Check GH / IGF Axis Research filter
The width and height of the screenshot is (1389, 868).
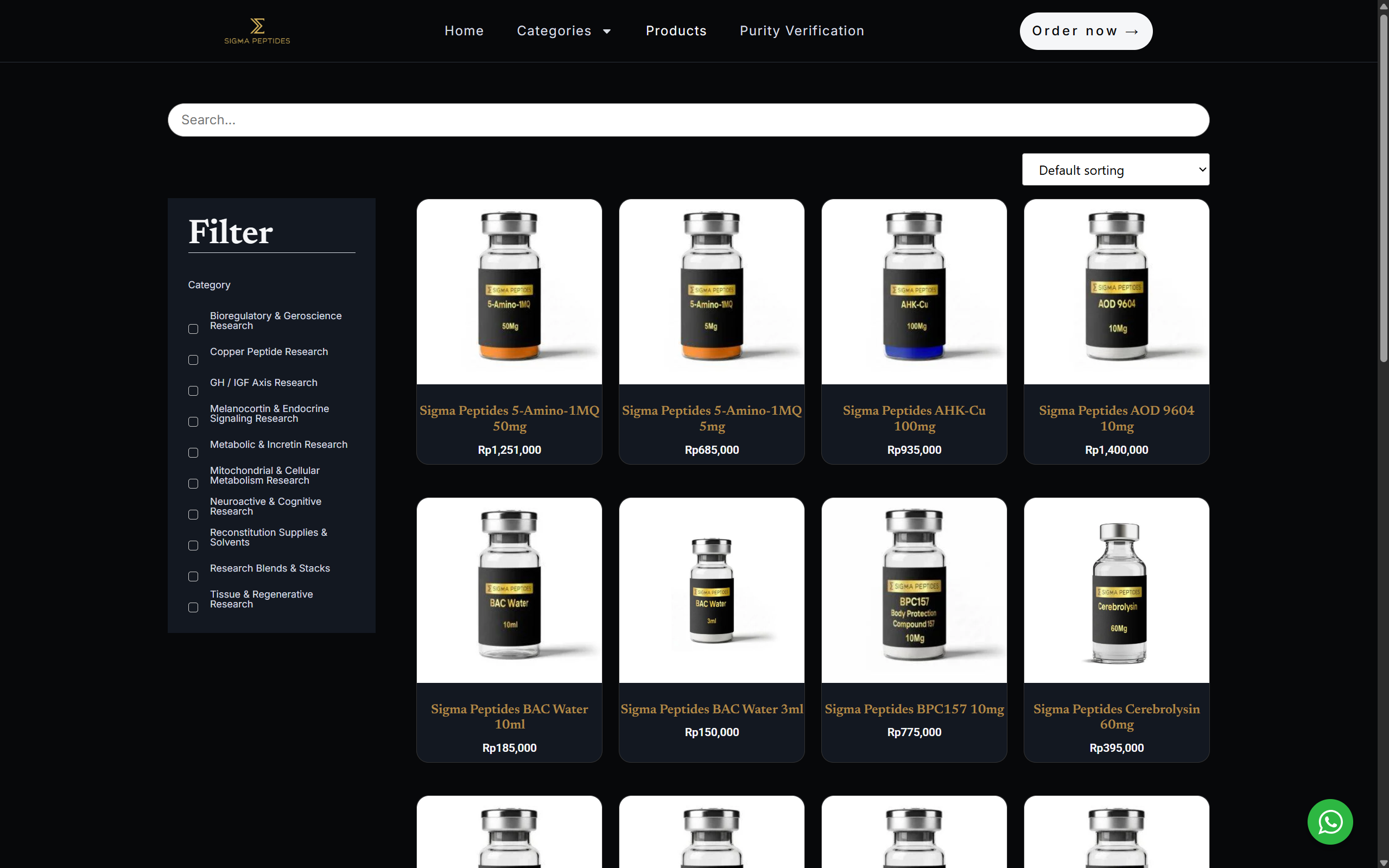click(193, 391)
